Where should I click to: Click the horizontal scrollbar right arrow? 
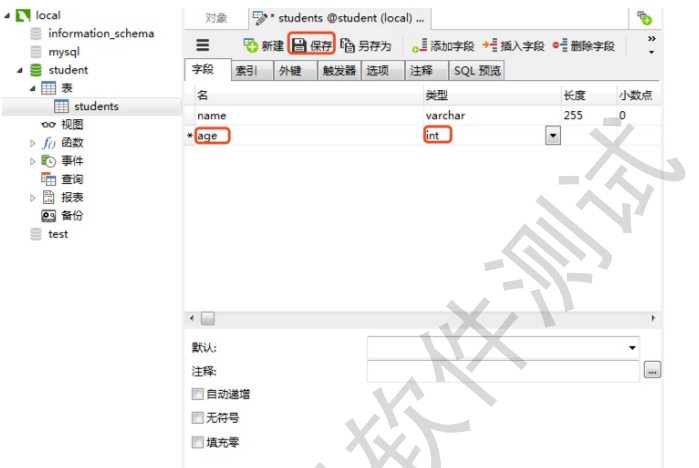[x=654, y=318]
